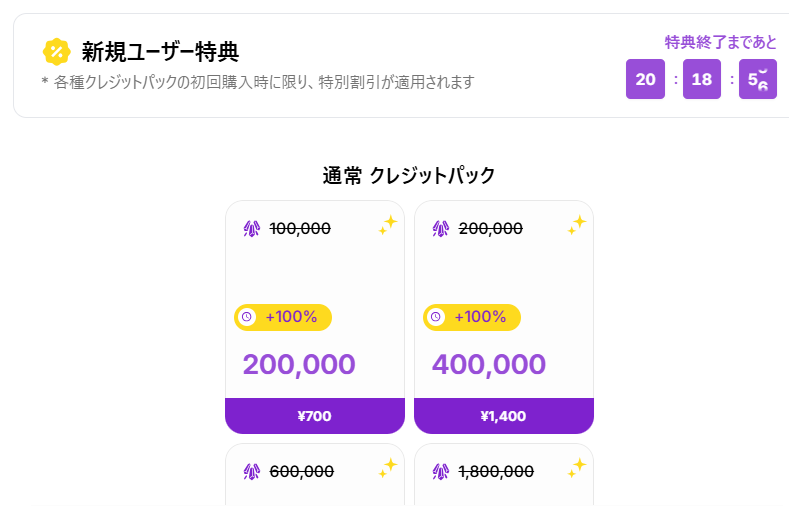Click sparkle icon on the 1,800,000 pack

click(x=577, y=468)
